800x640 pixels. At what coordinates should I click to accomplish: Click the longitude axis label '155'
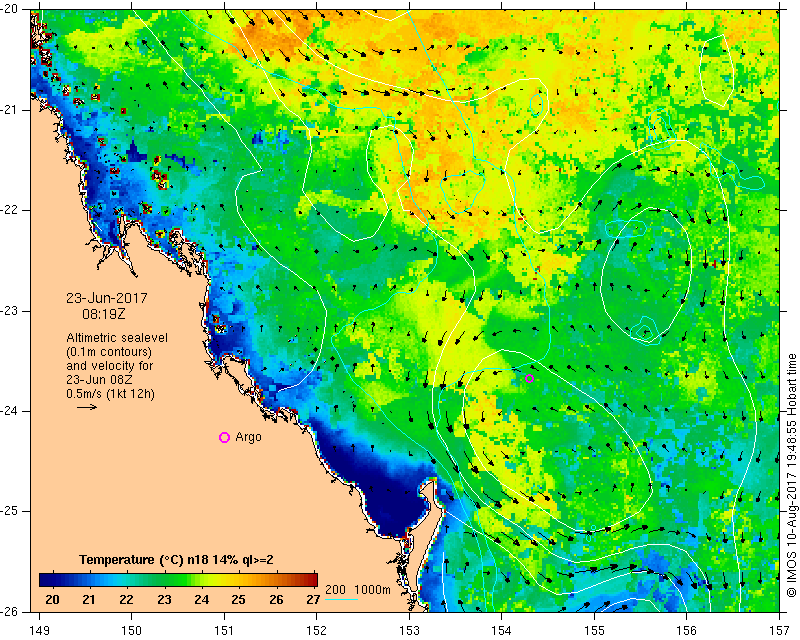click(594, 631)
